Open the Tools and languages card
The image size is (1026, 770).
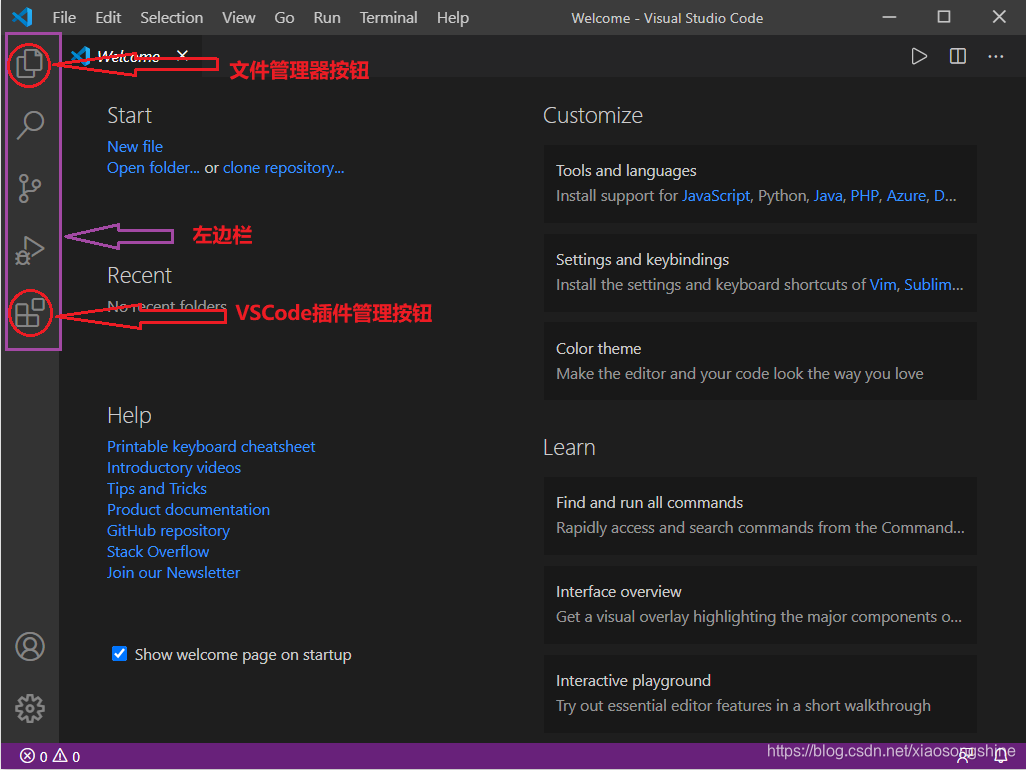point(760,184)
